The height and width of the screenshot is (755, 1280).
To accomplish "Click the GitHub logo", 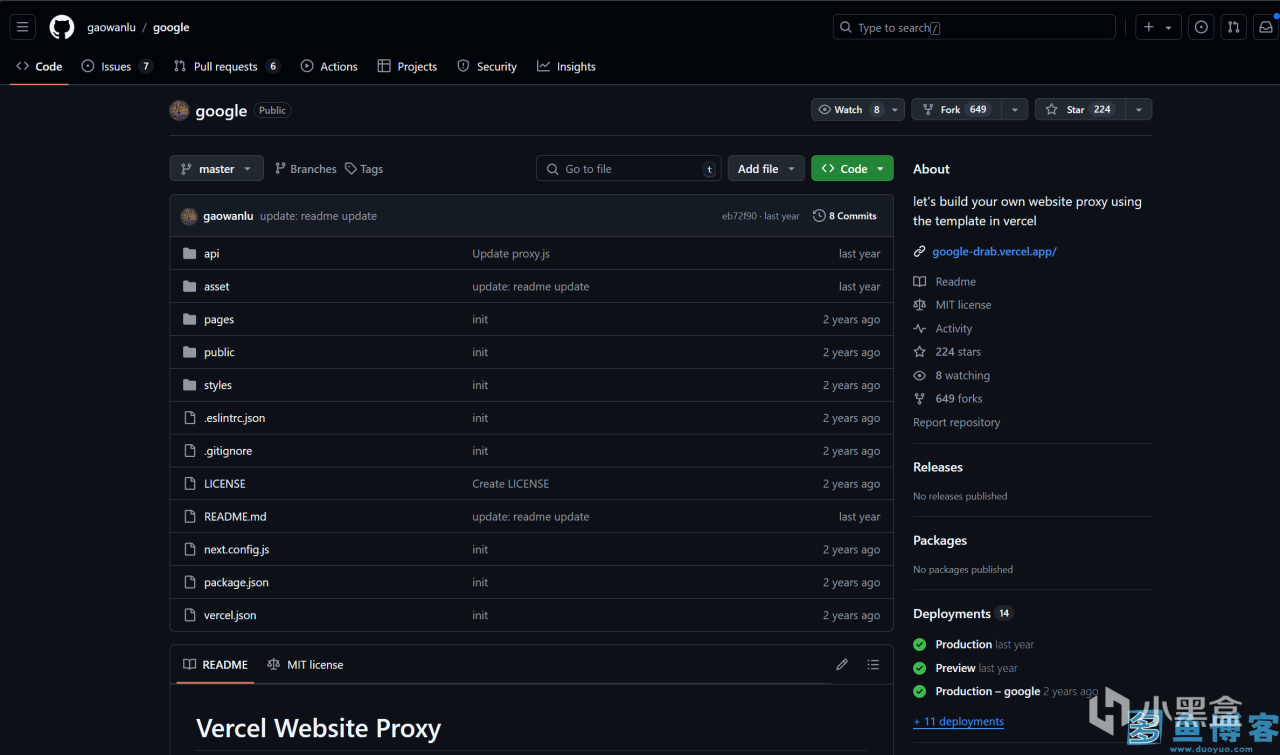I will pyautogui.click(x=62, y=27).
